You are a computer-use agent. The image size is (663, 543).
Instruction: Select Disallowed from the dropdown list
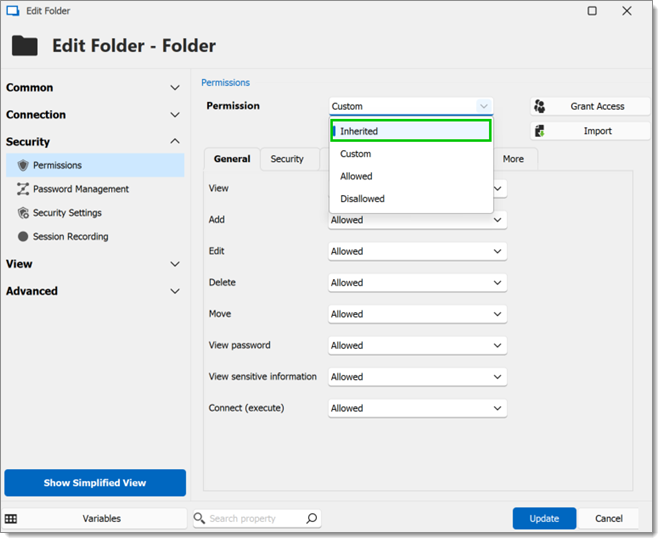point(411,199)
